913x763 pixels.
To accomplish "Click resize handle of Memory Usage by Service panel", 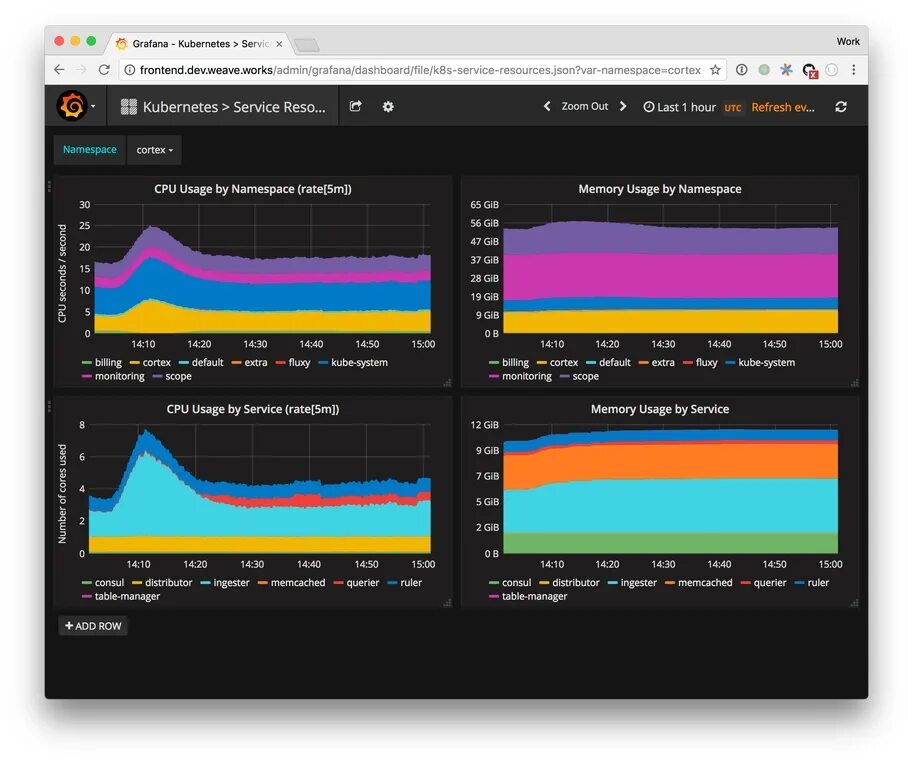I will click(854, 603).
